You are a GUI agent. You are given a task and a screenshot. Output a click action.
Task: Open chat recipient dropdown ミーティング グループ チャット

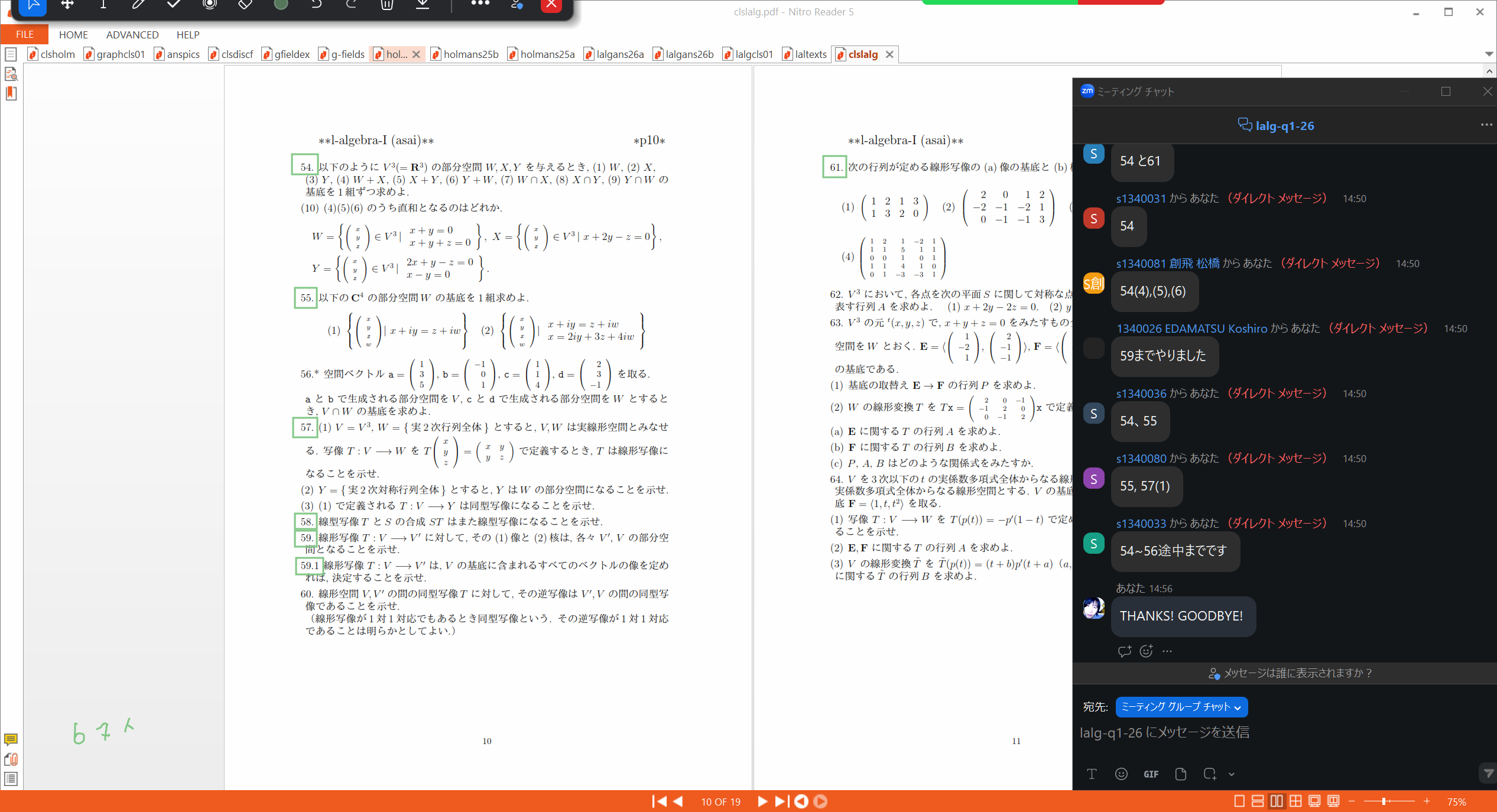(1181, 707)
